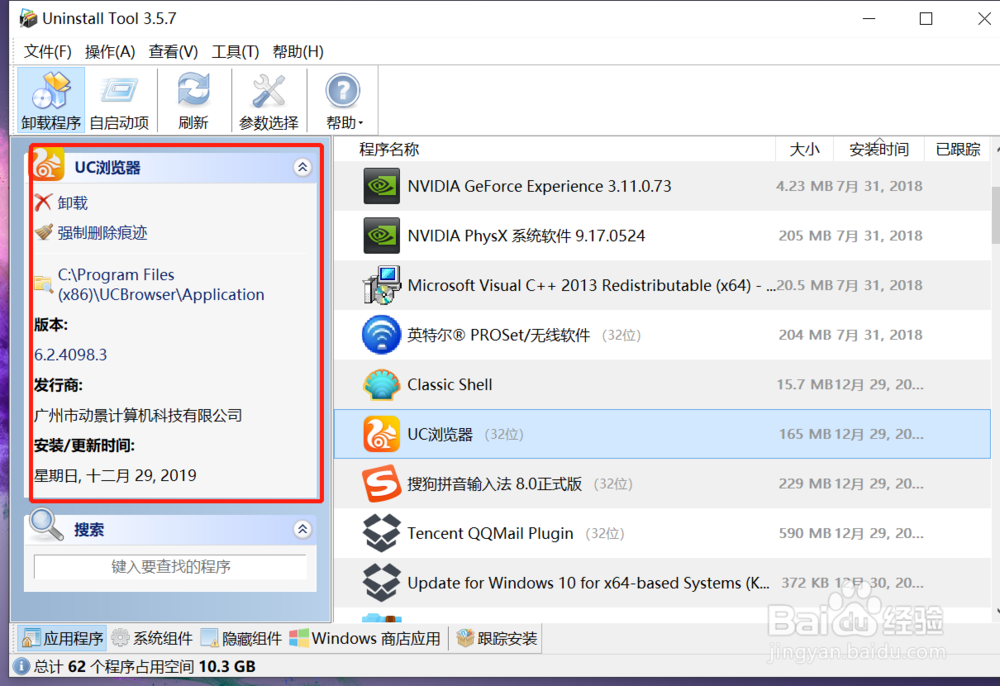Click publisher 广州市动景计算机科技有限公司 text
Image resolution: width=1000 pixels, height=686 pixels.
pyautogui.click(x=138, y=416)
